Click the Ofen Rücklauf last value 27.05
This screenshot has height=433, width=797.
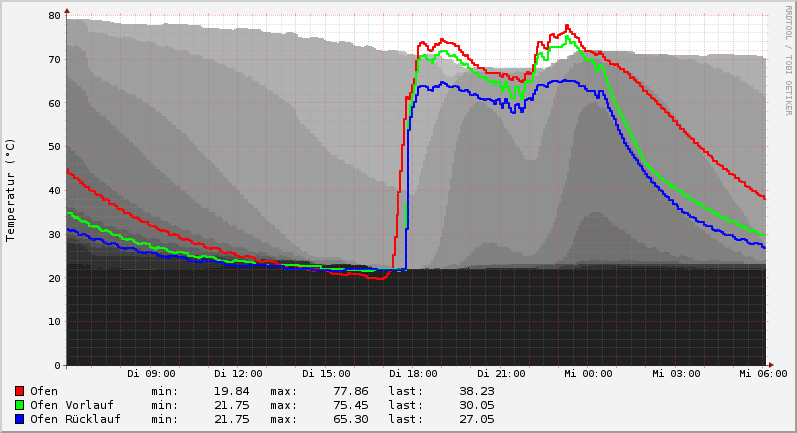(476, 419)
